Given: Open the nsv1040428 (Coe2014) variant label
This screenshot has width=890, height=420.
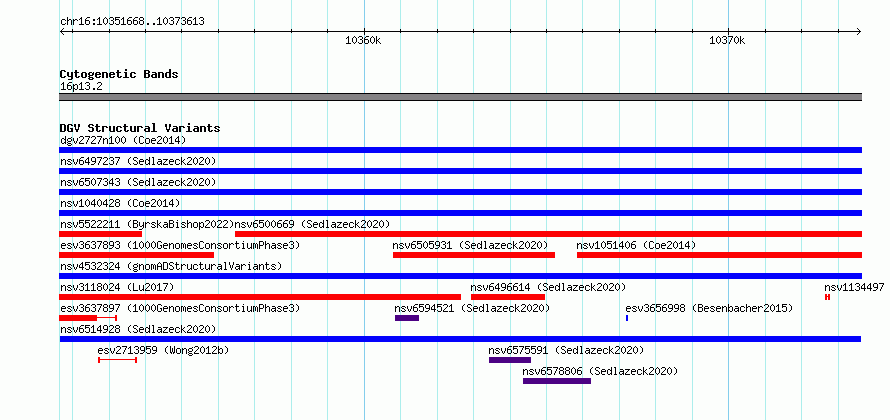Looking at the screenshot, I should (120, 203).
